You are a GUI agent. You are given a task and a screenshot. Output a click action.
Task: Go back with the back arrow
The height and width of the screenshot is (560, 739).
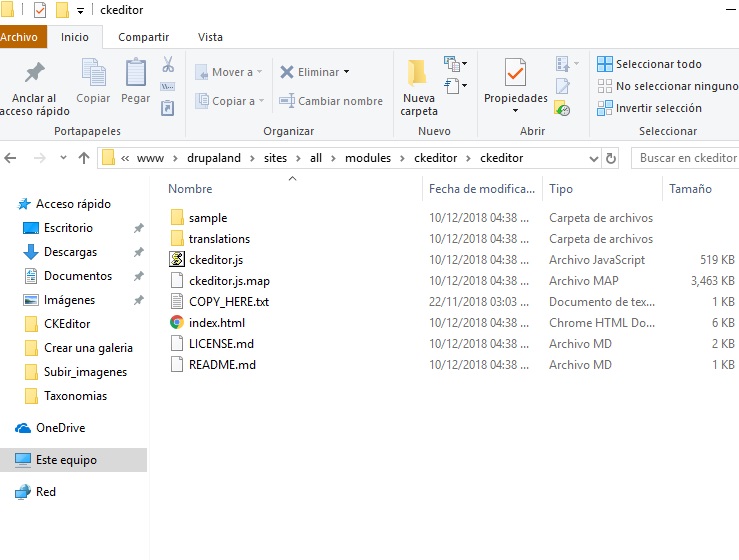tap(10, 158)
